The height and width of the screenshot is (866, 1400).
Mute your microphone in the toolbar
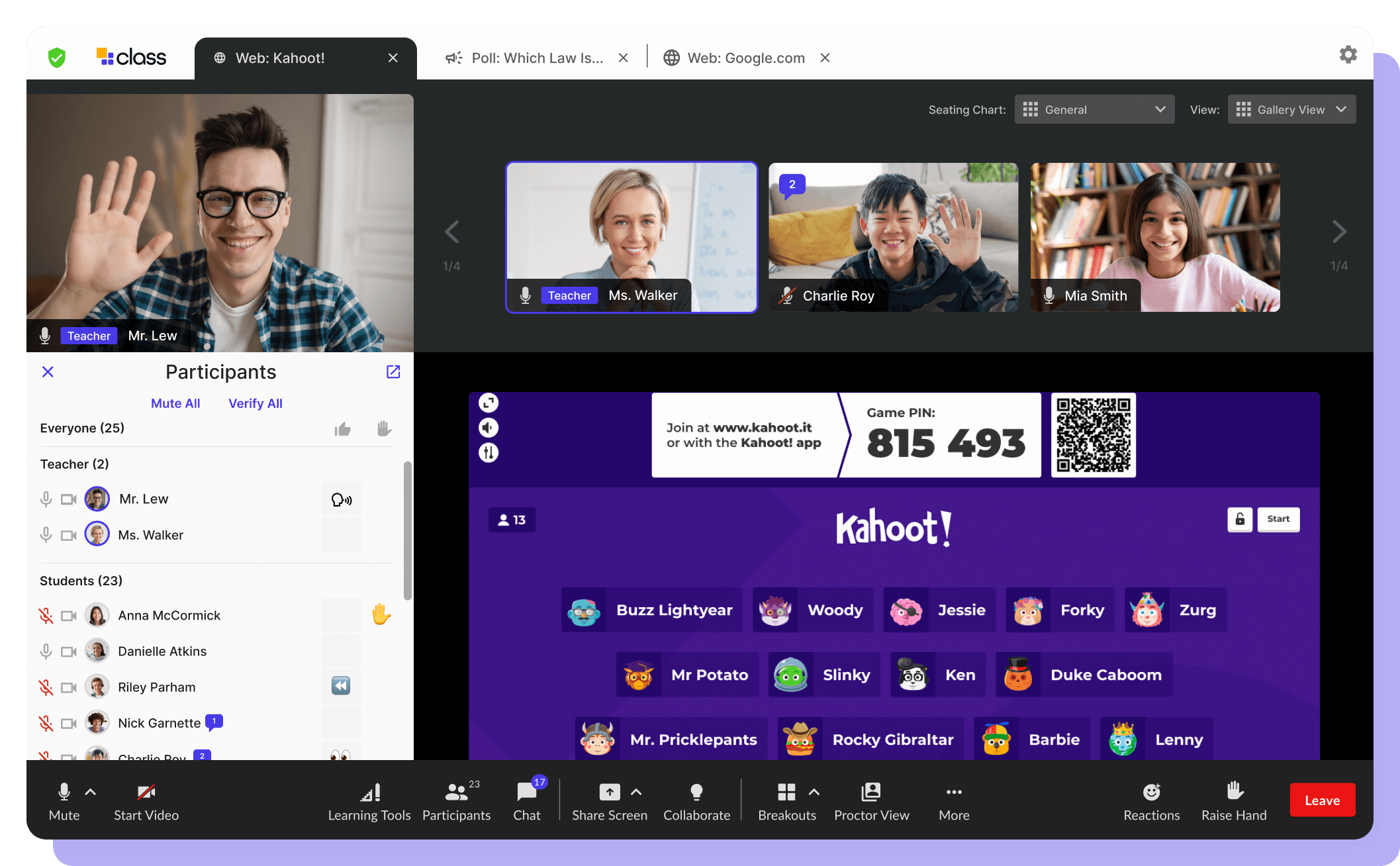tap(64, 801)
